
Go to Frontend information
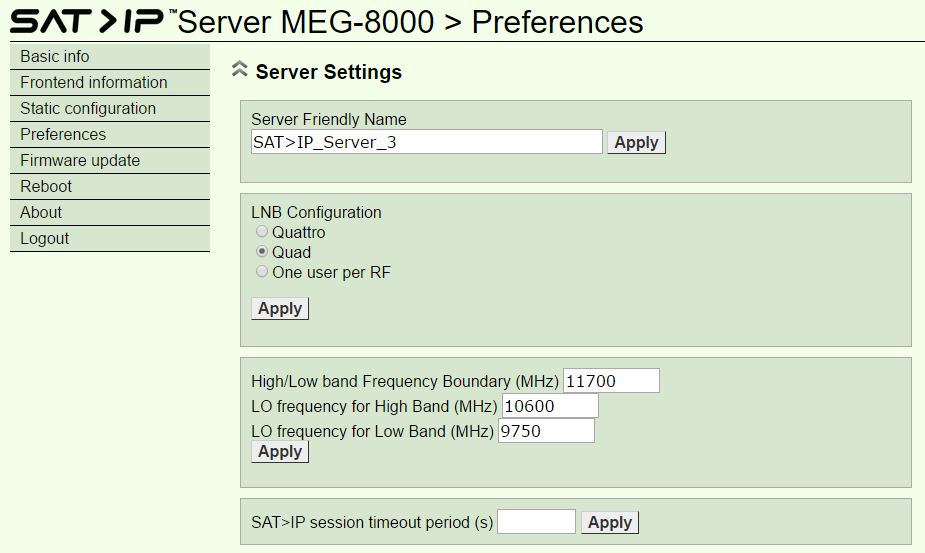(110, 83)
